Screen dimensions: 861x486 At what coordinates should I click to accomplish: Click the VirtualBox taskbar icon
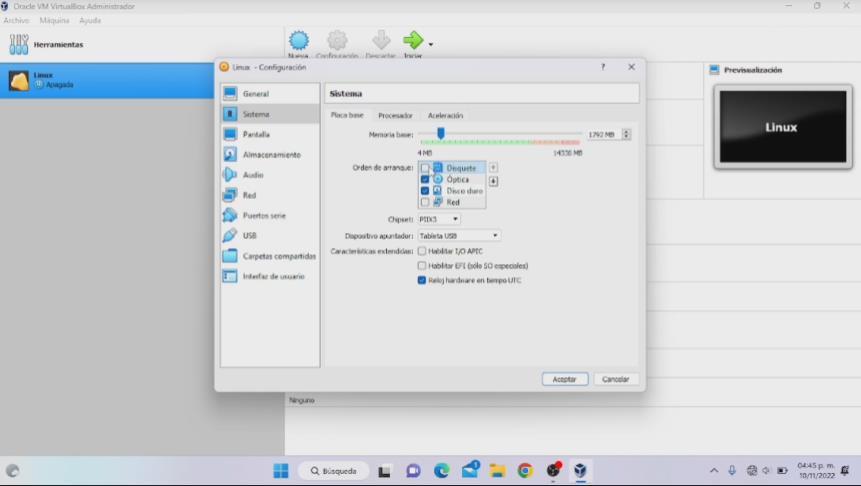pyautogui.click(x=580, y=471)
